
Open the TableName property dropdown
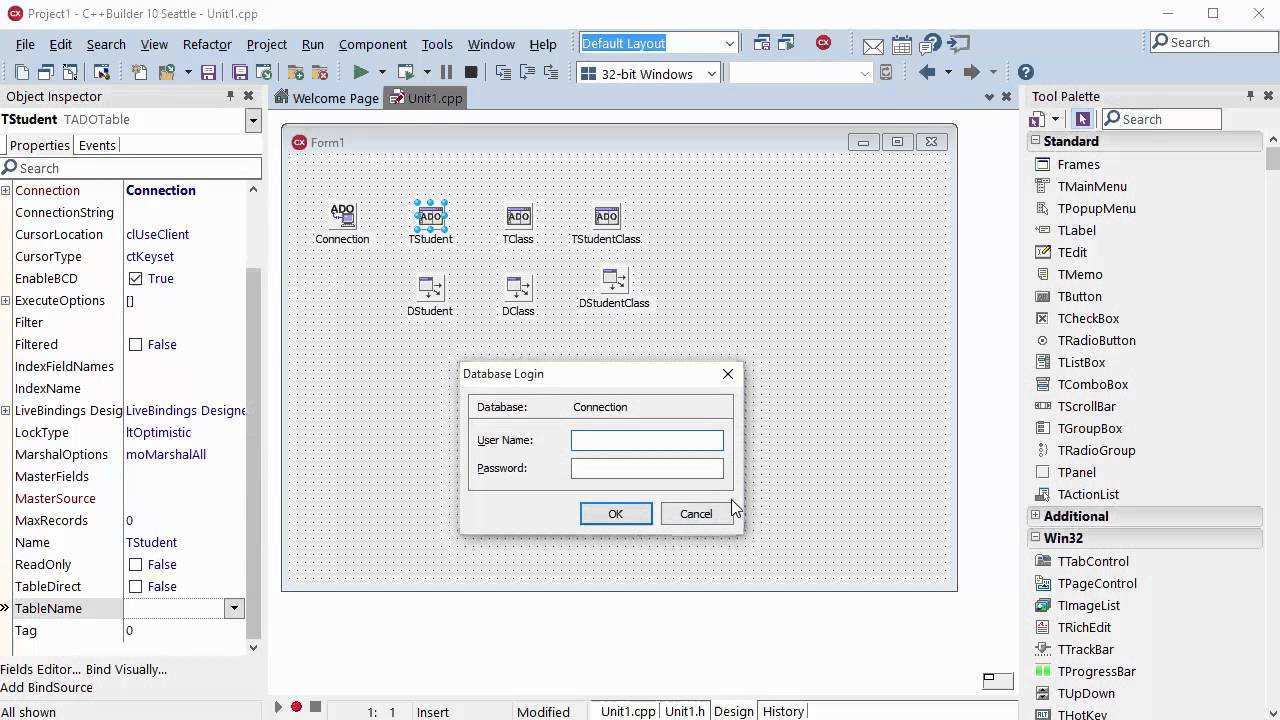coord(234,608)
